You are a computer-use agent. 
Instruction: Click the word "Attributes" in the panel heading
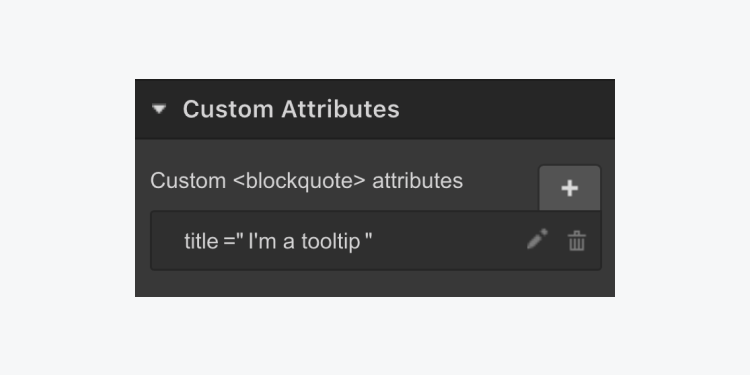340,109
